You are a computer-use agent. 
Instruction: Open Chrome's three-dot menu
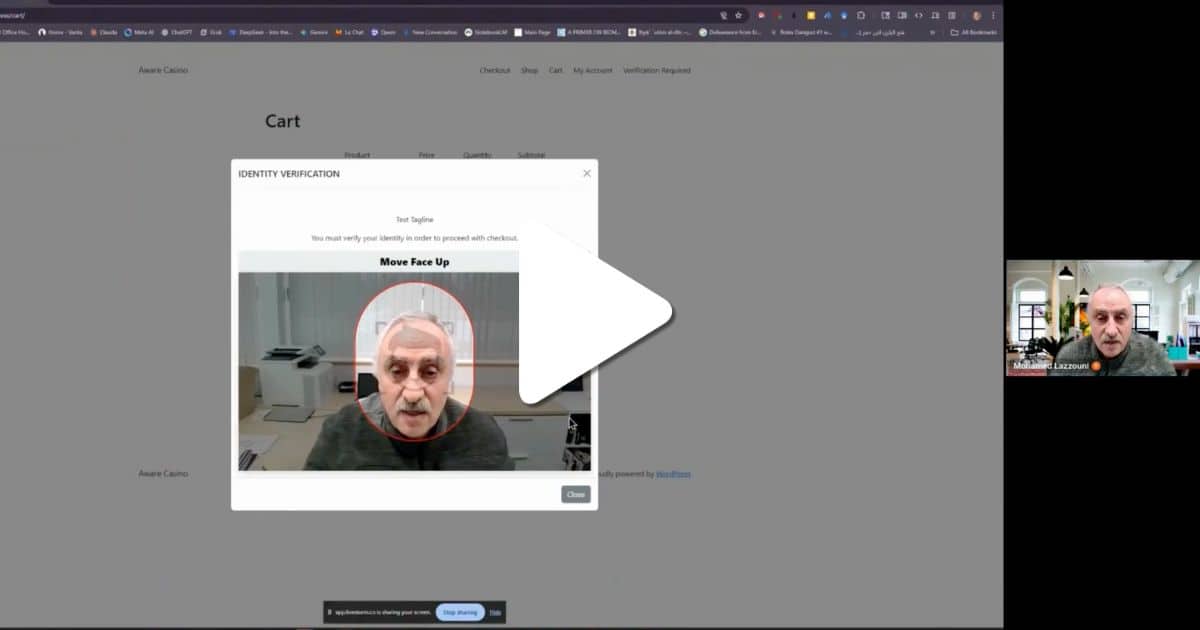(x=993, y=16)
